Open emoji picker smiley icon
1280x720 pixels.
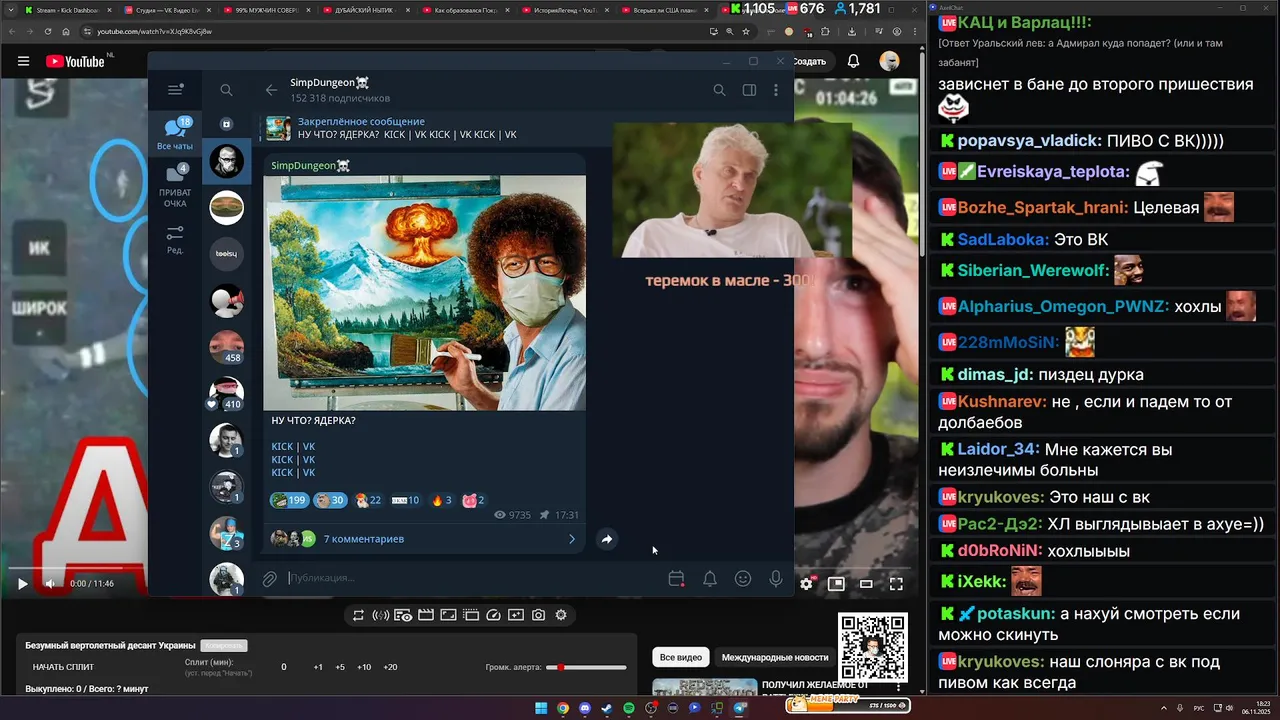[x=742, y=578]
